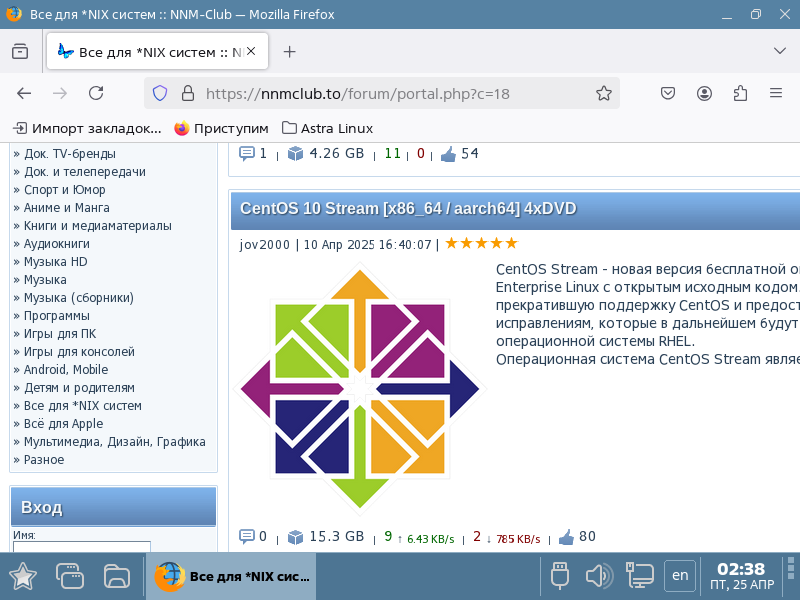
Task: Click the address bar URL
Action: point(358,93)
